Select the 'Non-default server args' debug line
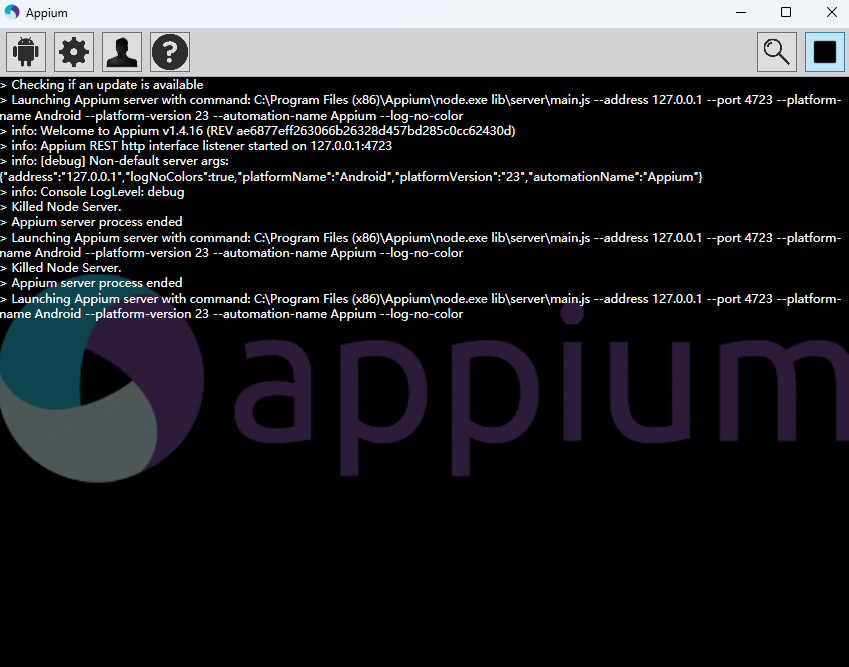849x667 pixels. (120, 161)
